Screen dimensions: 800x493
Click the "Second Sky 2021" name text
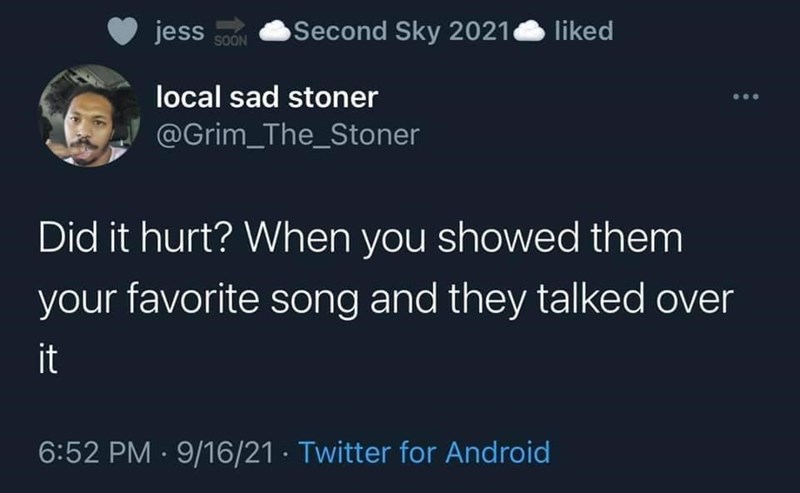[x=401, y=32]
